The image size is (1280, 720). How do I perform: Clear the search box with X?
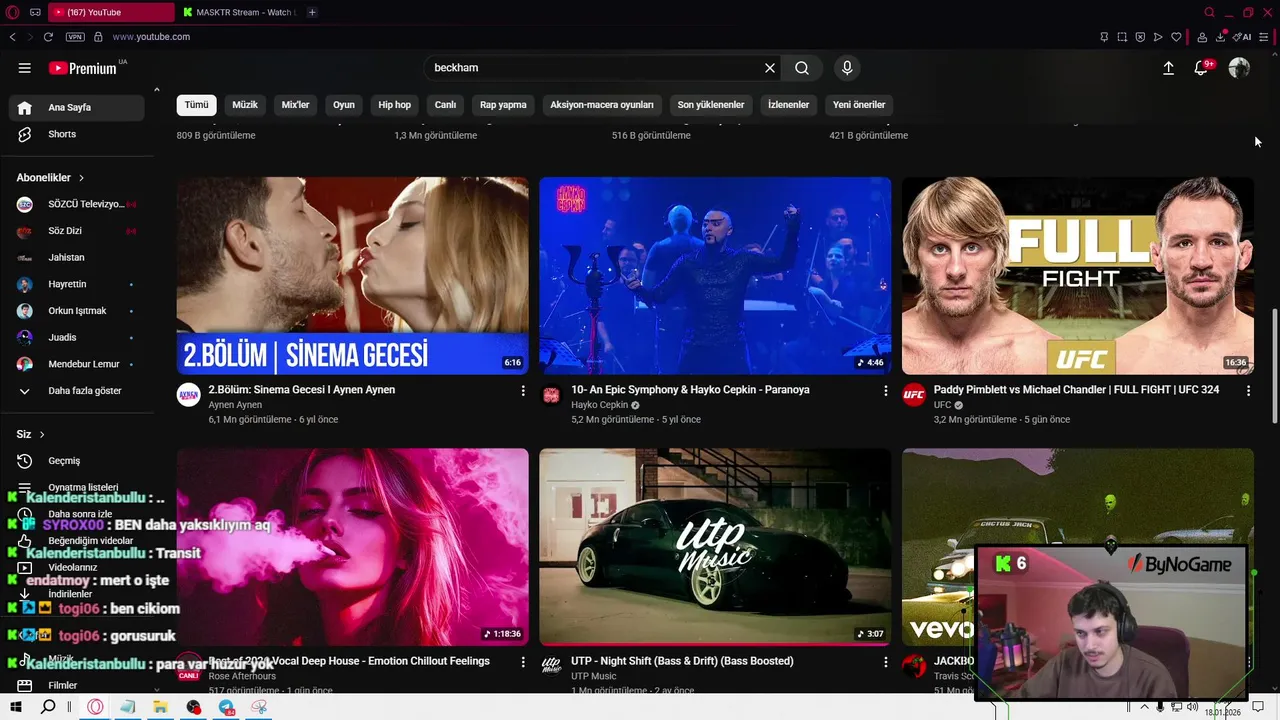tap(770, 68)
